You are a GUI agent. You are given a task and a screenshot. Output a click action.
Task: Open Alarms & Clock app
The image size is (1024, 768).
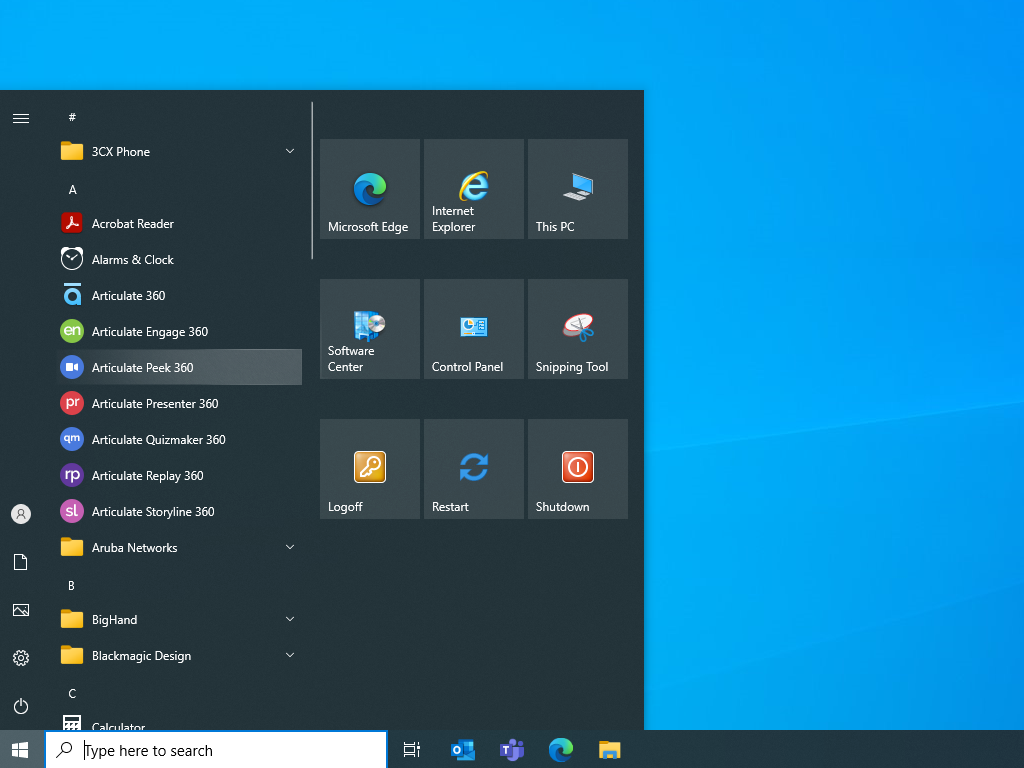[x=180, y=259]
